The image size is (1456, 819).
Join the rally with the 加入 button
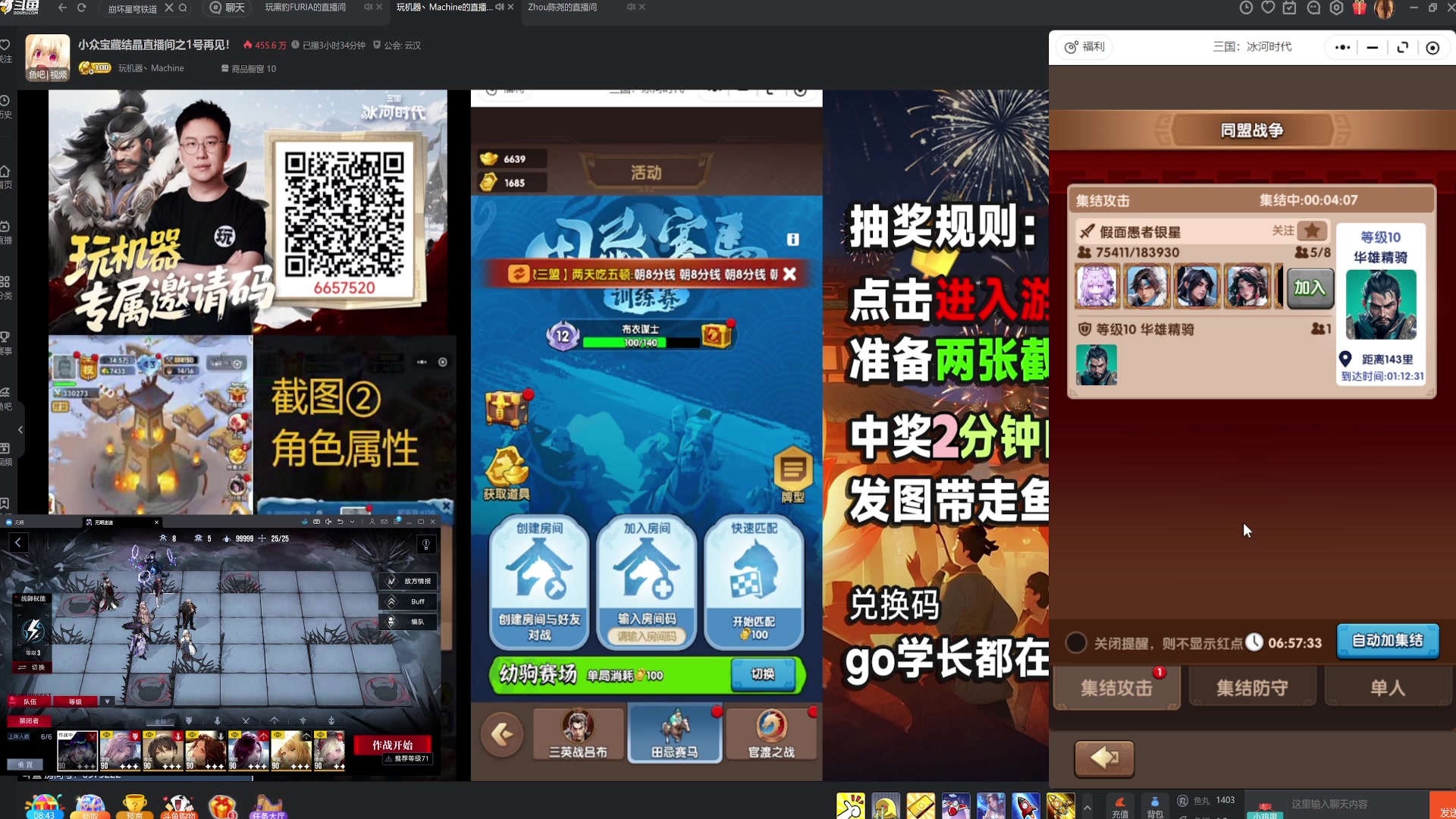(x=1310, y=288)
